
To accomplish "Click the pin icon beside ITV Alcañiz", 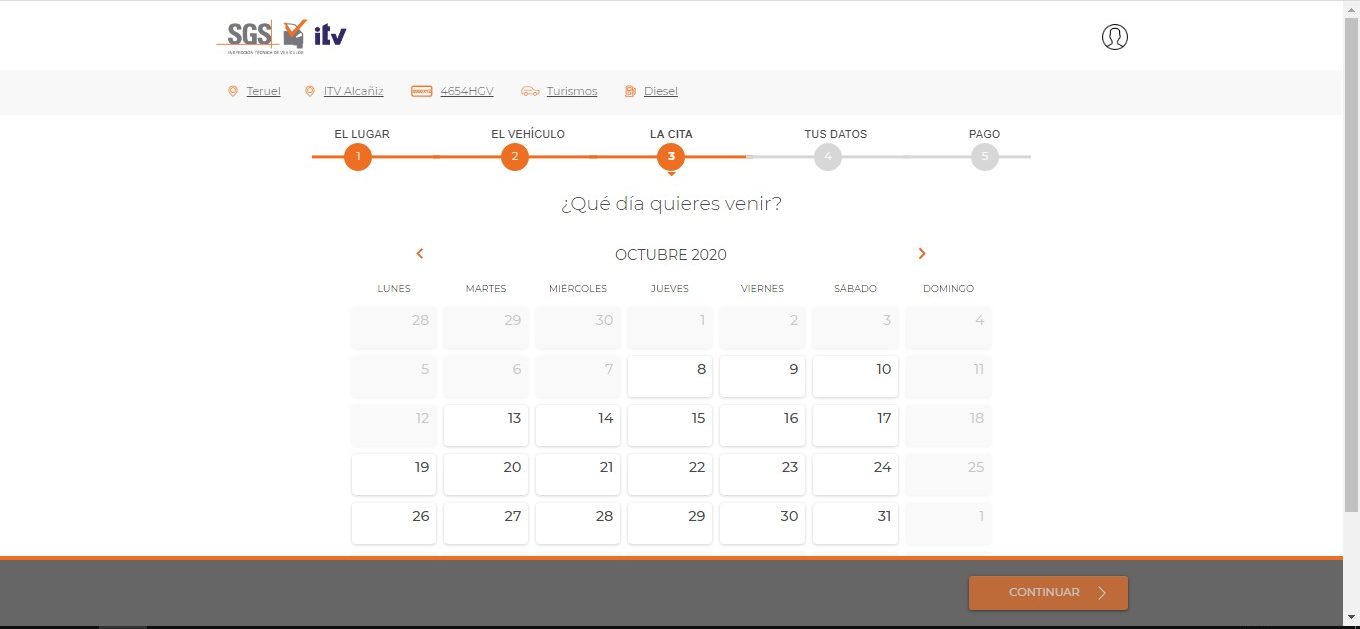I will tap(310, 91).
